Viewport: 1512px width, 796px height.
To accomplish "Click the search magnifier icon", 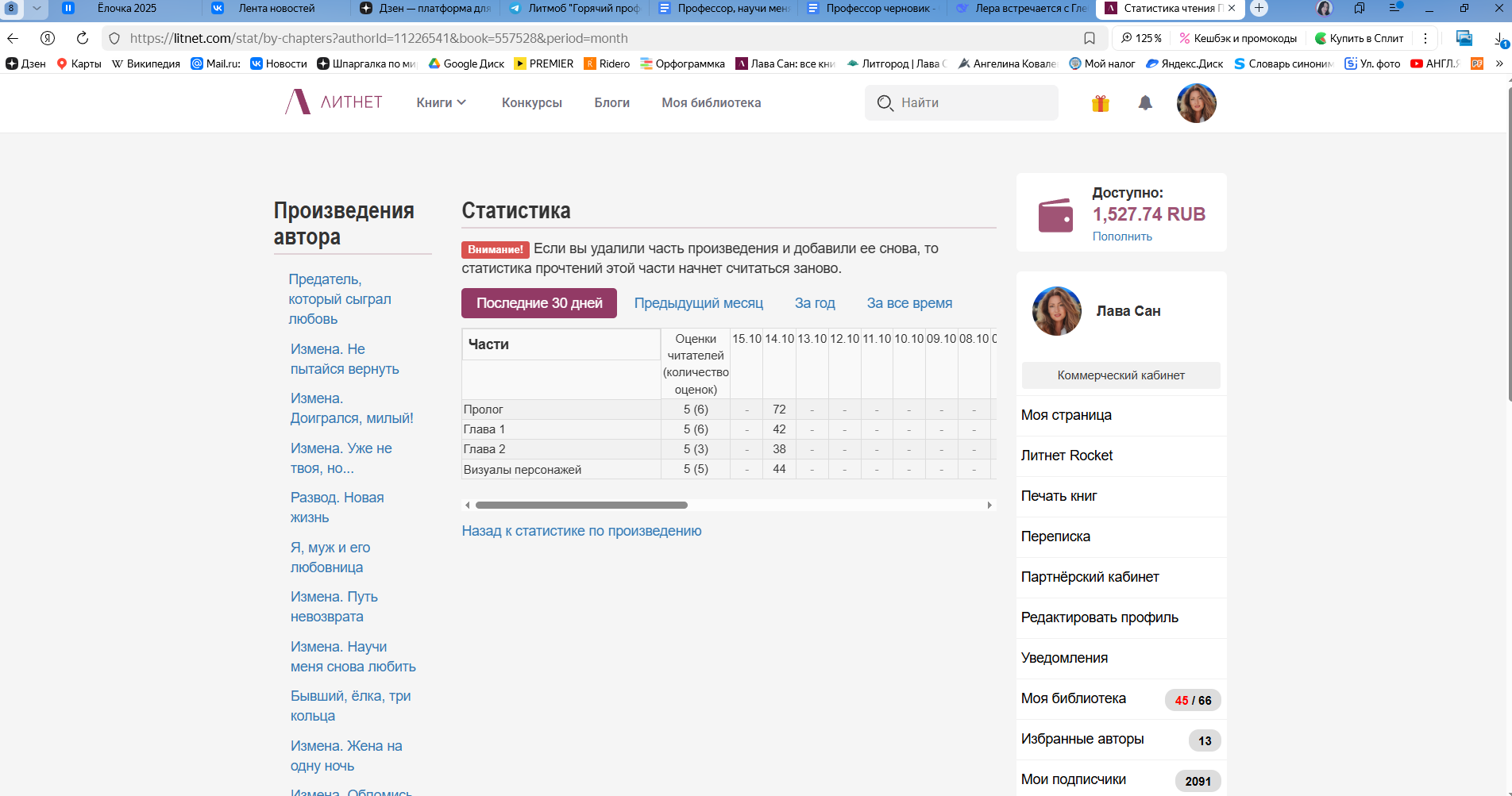I will click(x=885, y=103).
